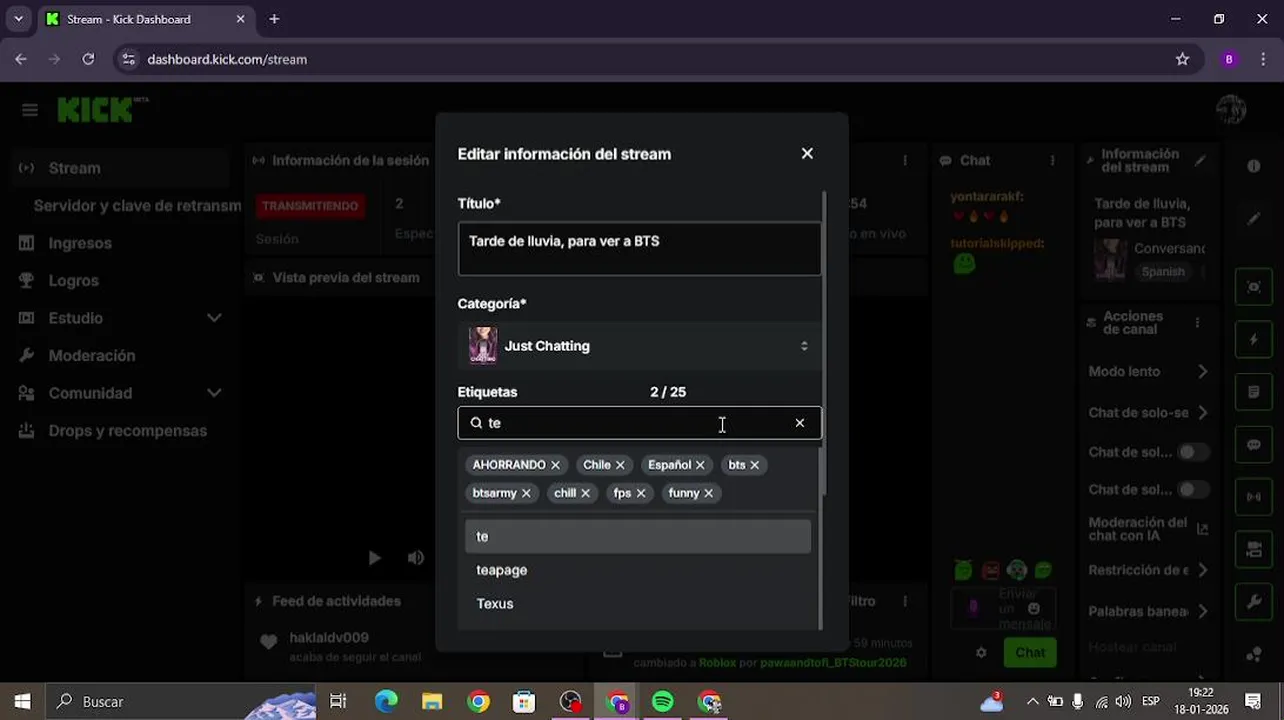Remove the chill tag
The image size is (1284, 720).
tap(586, 493)
